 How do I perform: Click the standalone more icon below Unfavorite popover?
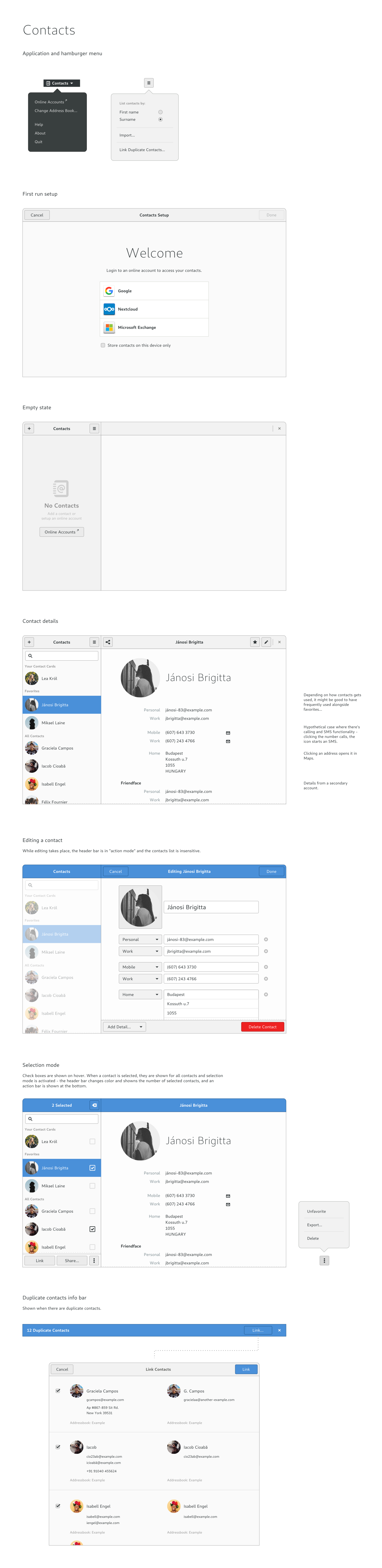tap(325, 1261)
